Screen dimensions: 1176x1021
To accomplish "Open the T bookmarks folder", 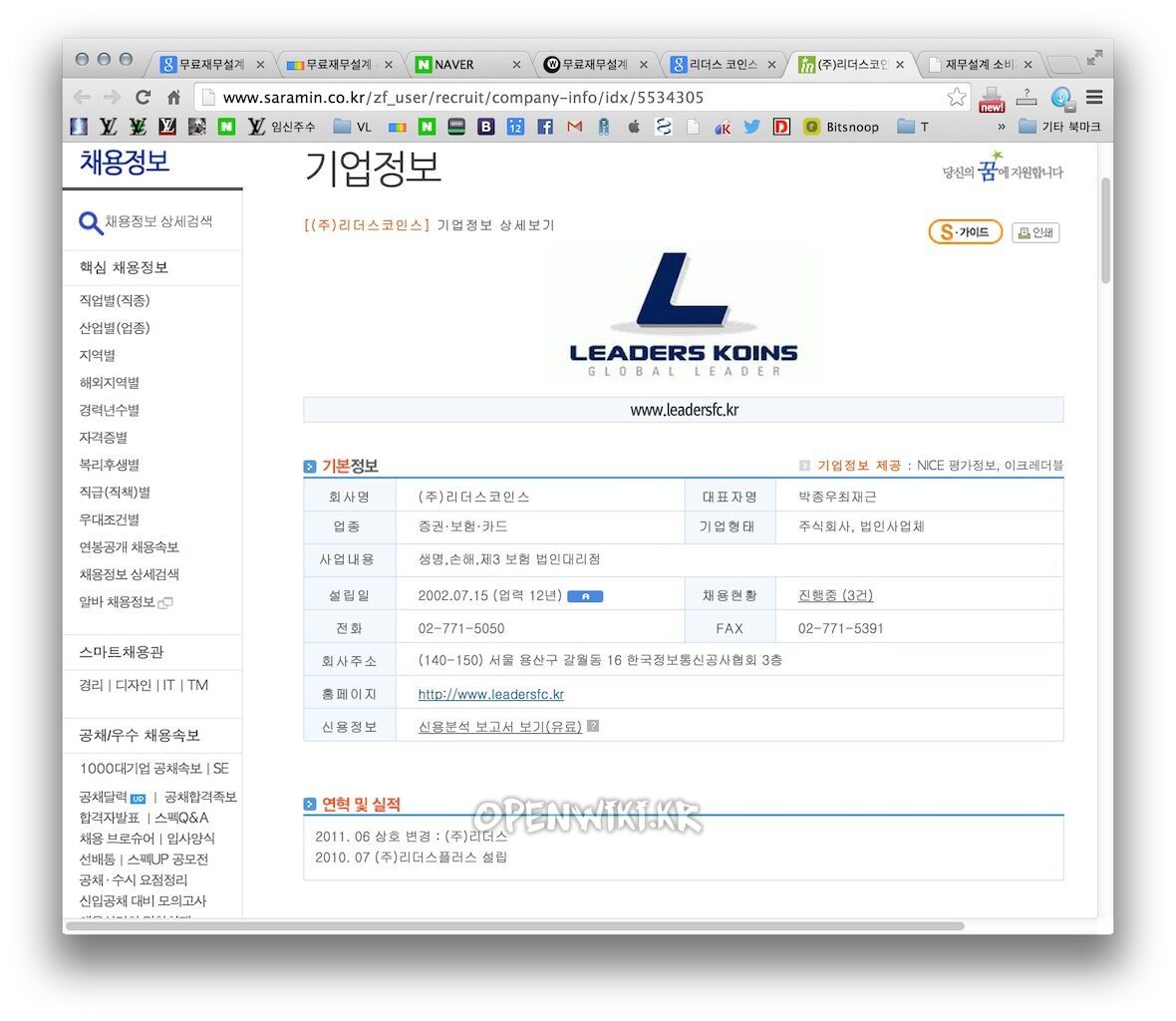I will pos(913,127).
